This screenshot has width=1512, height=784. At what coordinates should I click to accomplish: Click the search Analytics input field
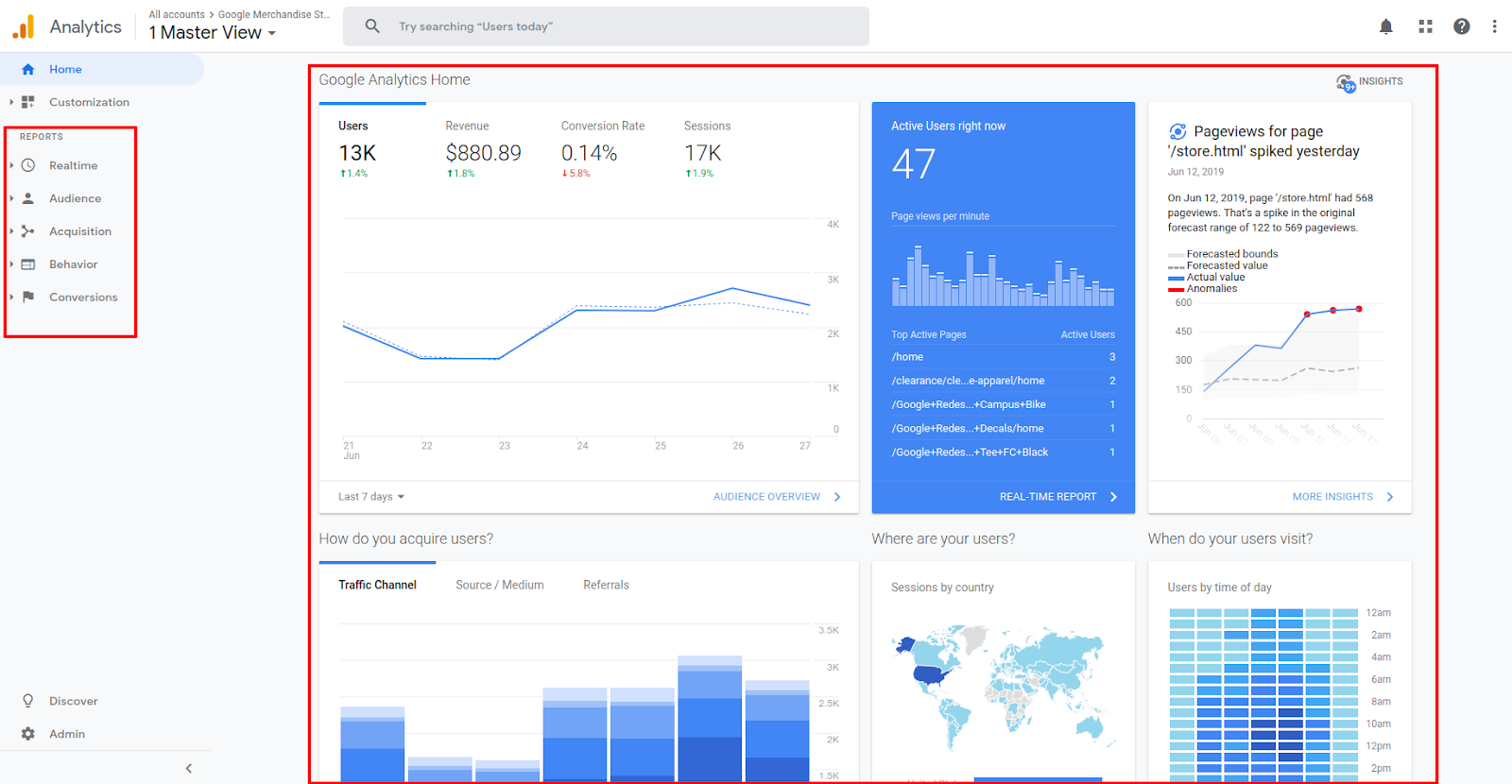coord(606,26)
